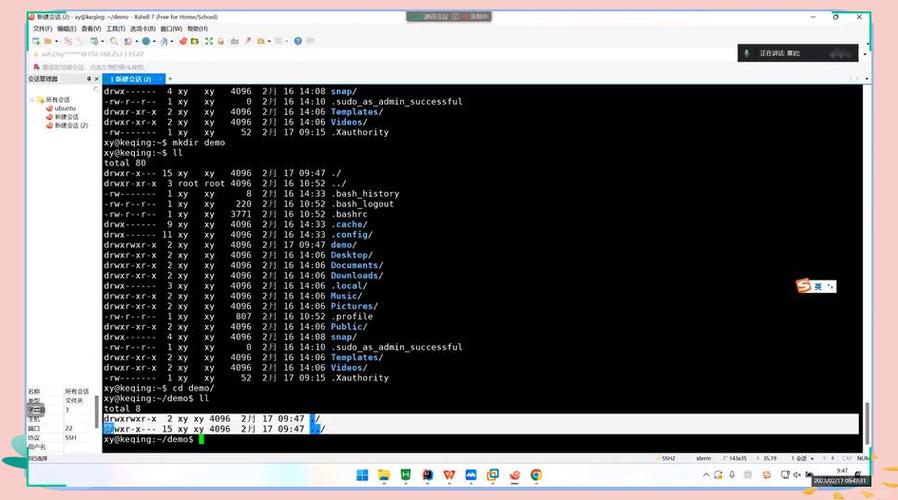Open the dropdown arrow beside the Open Session folder
Image resolution: width=898 pixels, height=500 pixels.
[56, 41]
